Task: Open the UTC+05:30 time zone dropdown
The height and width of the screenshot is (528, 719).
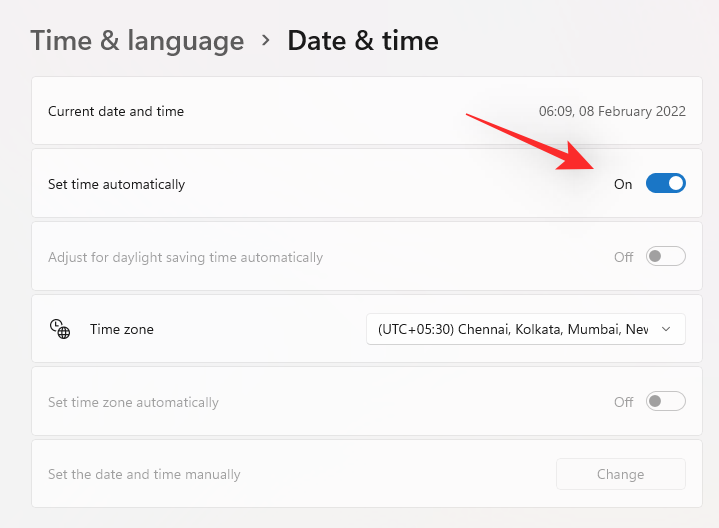Action: pos(512,329)
